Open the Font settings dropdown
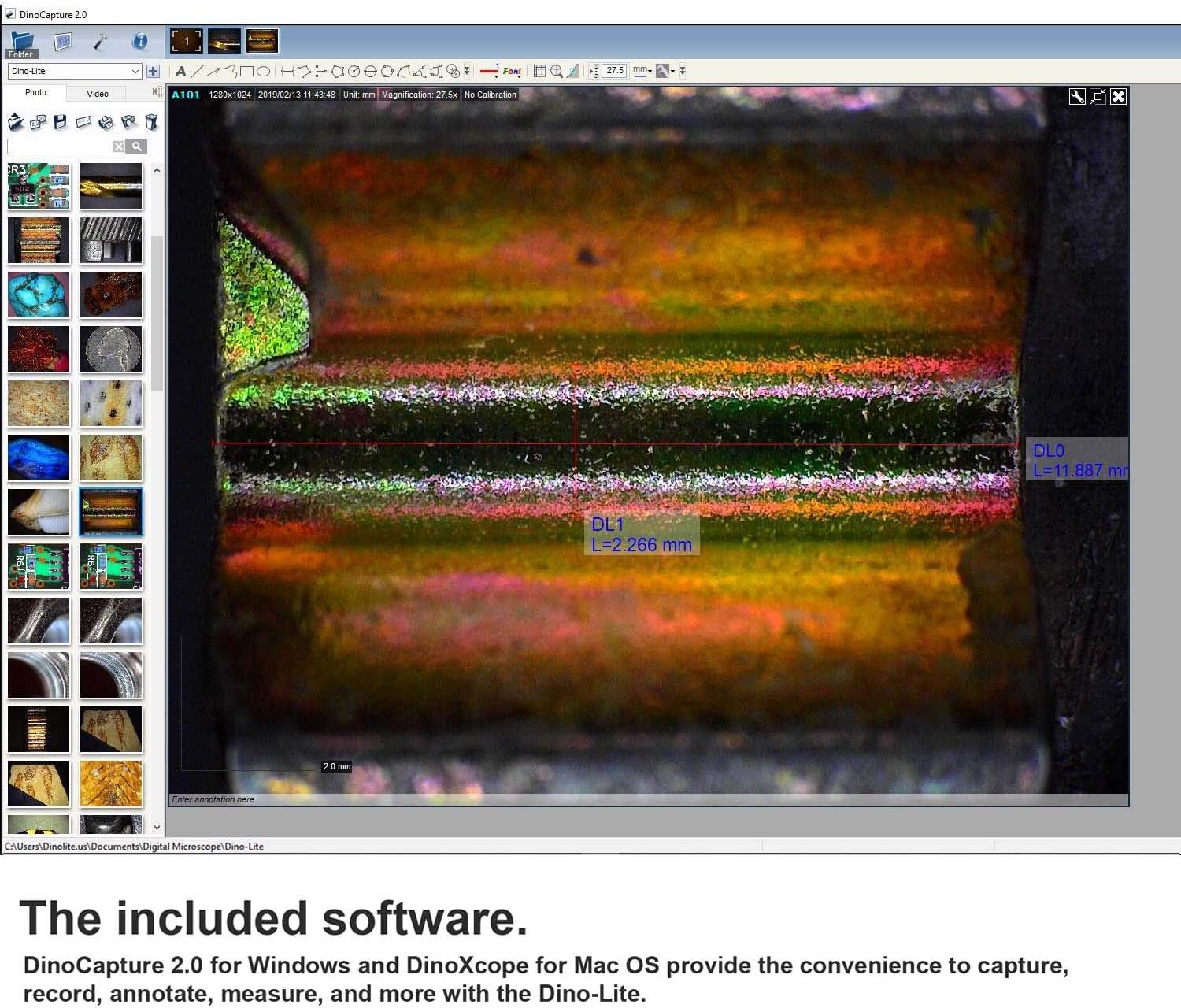The width and height of the screenshot is (1181, 1008). tap(512, 72)
